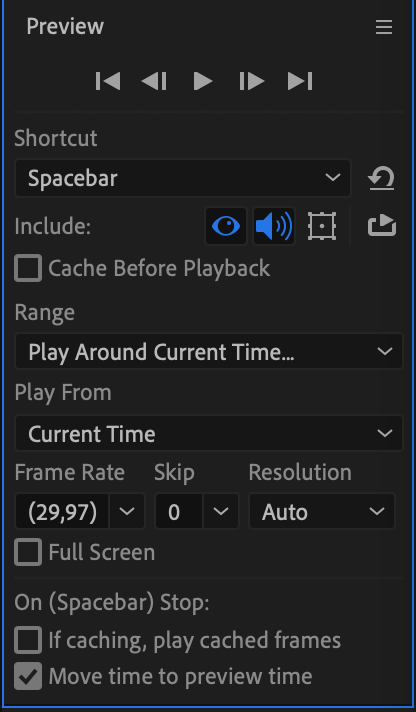
Task: Jump to the first frame
Action: pos(108,81)
